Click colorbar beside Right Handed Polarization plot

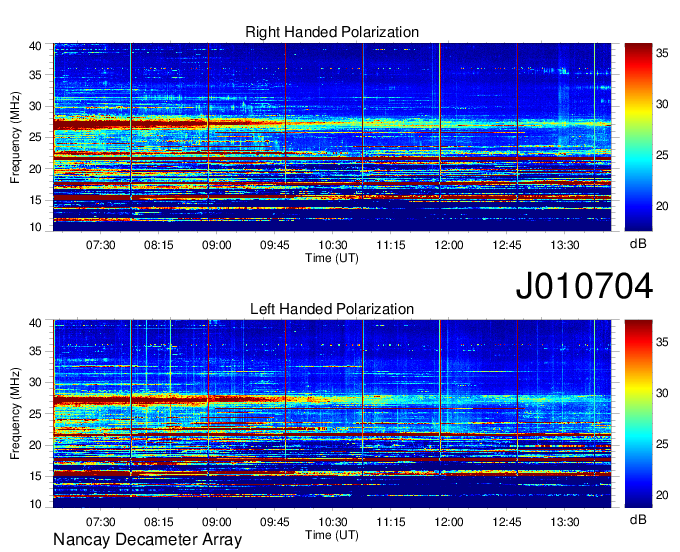pyautogui.click(x=638, y=137)
